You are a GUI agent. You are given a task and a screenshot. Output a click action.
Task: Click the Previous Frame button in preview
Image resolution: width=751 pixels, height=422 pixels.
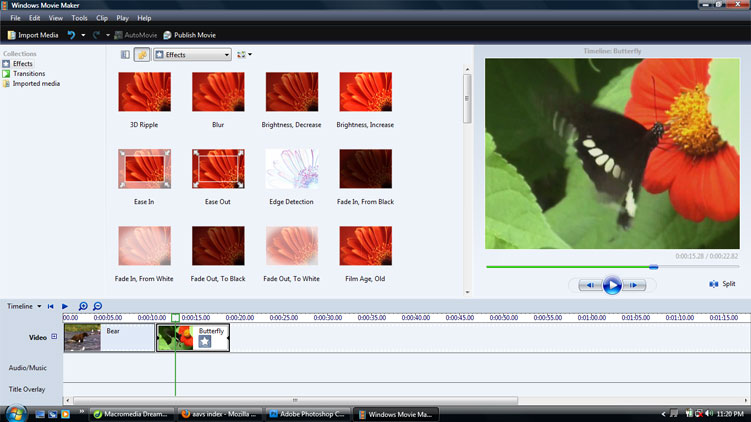click(591, 285)
